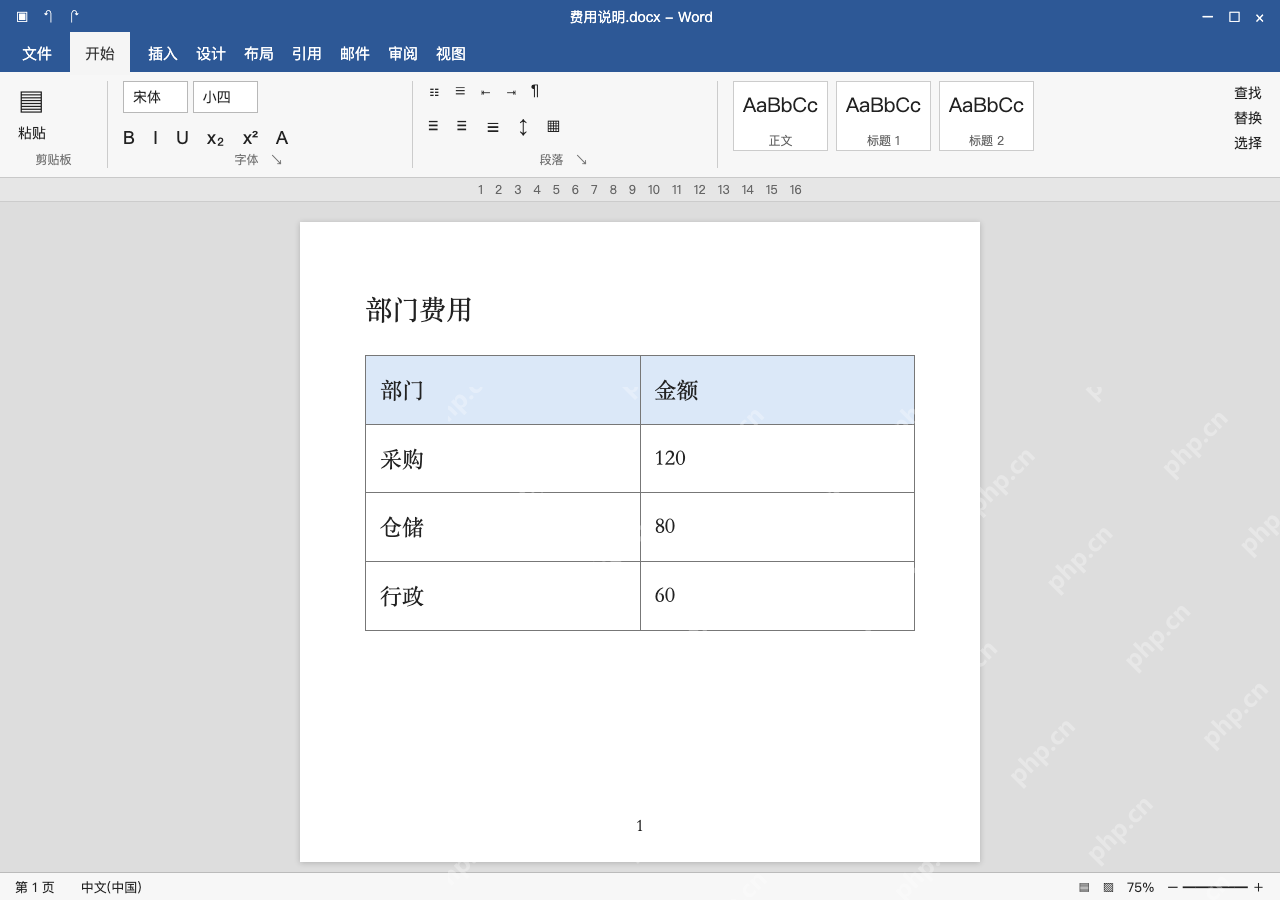Click the 选择 button

pyautogui.click(x=1248, y=143)
